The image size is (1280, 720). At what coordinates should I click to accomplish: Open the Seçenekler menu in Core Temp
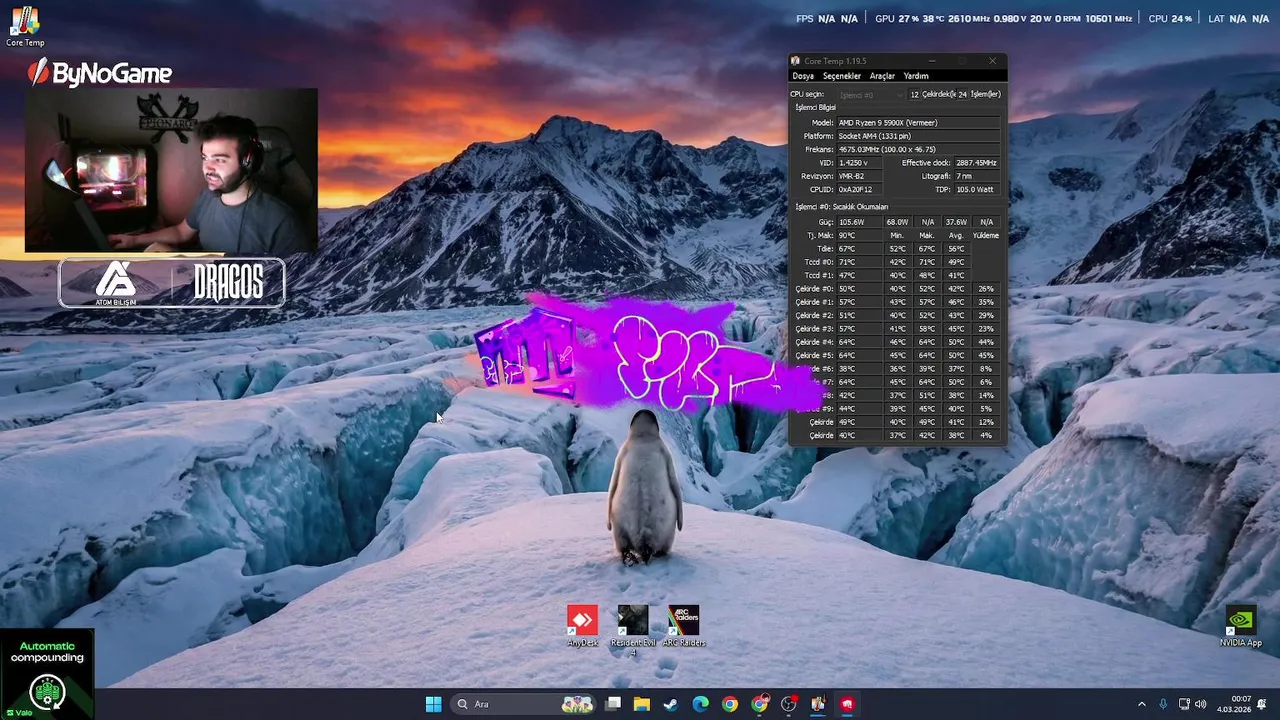pyautogui.click(x=841, y=76)
